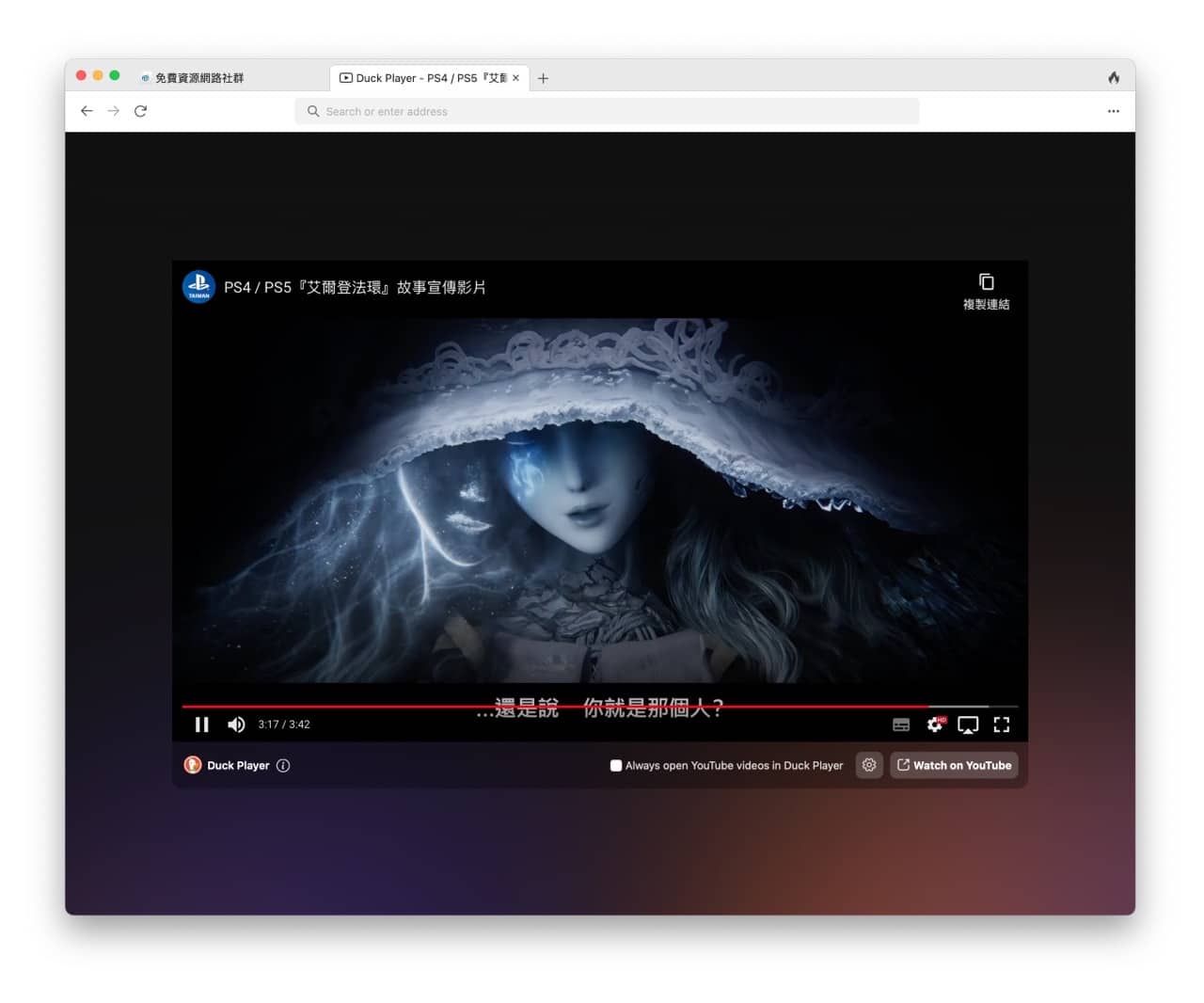Viewport: 1204px width, 1003px height.
Task: Enable Always open YouTube videos checkbox
Action: [616, 766]
